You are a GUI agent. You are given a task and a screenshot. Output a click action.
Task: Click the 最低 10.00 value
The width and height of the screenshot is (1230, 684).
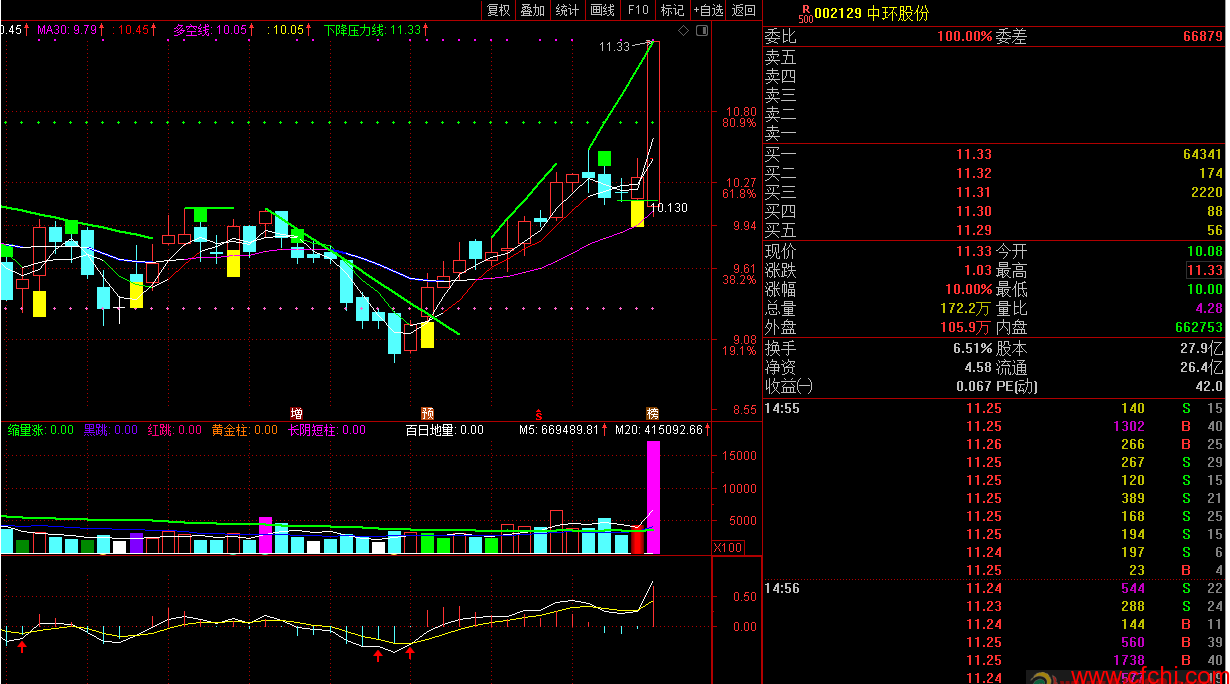1205,289
